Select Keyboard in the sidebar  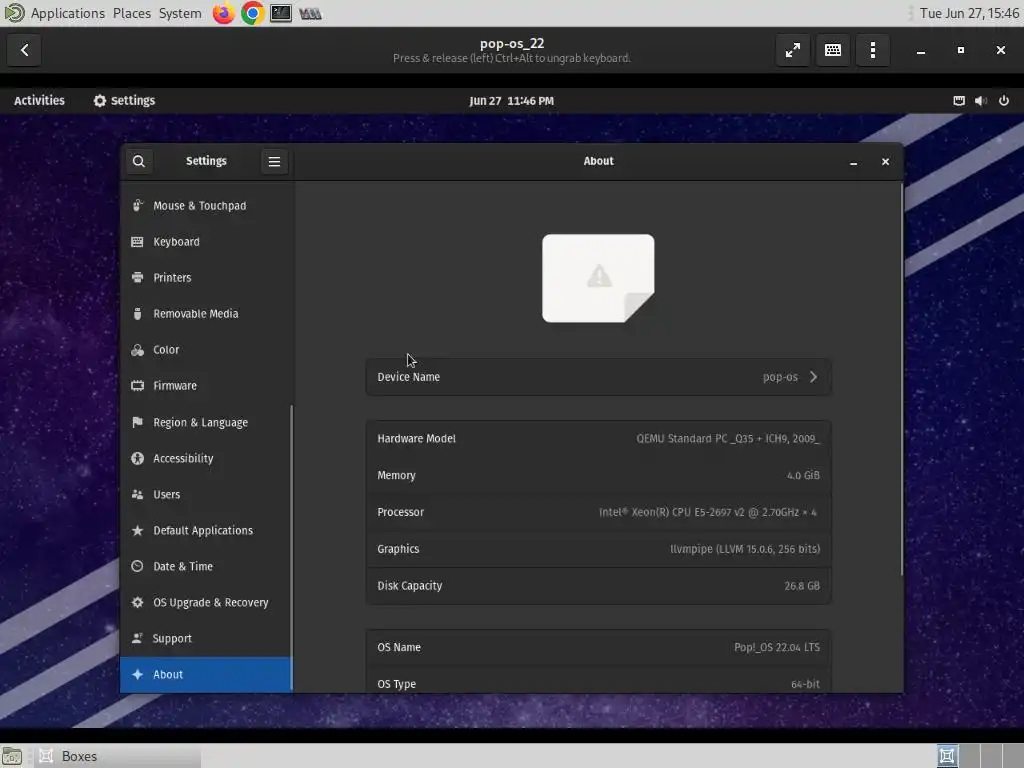[206, 242]
